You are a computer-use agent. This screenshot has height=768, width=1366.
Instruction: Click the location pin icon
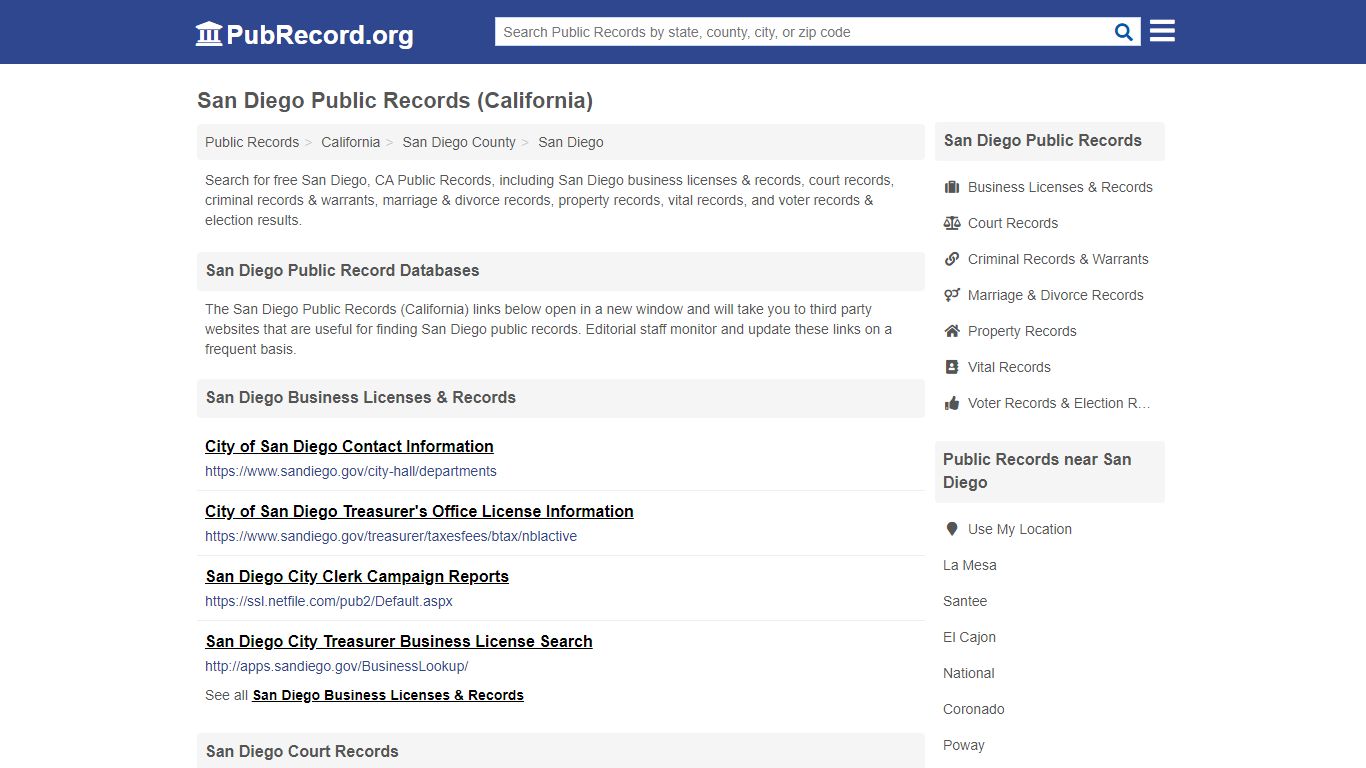(x=952, y=529)
